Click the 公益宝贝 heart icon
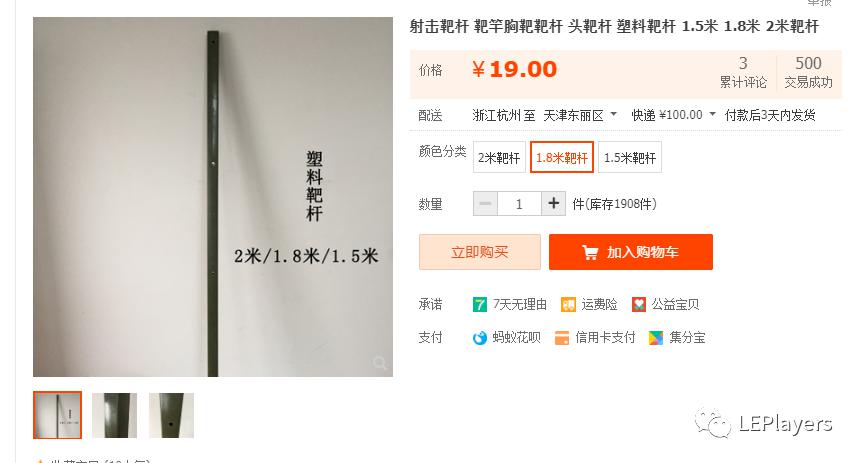This screenshot has width=860, height=463. [638, 304]
